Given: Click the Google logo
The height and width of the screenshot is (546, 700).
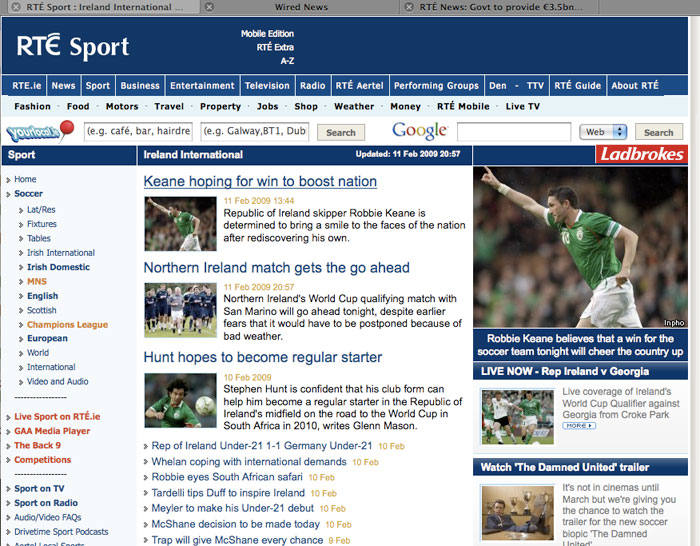Looking at the screenshot, I should coord(419,131).
